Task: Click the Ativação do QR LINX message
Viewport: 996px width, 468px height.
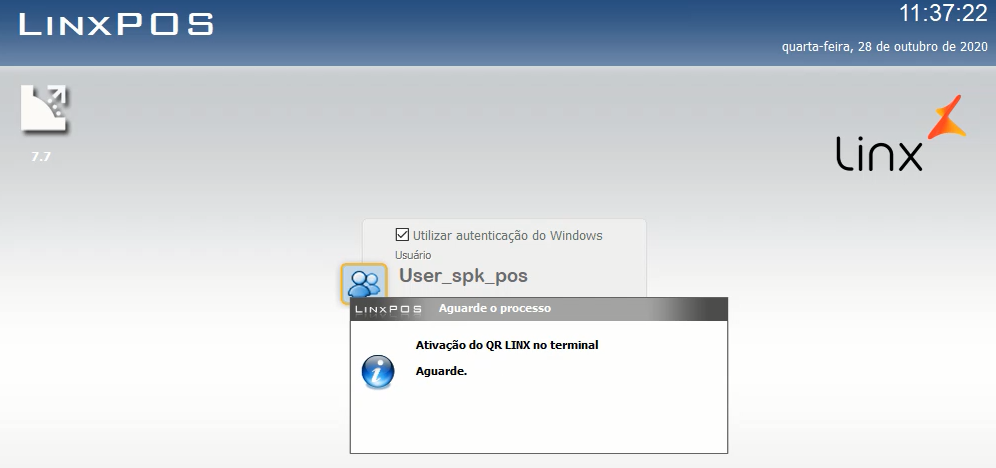Action: [x=507, y=345]
